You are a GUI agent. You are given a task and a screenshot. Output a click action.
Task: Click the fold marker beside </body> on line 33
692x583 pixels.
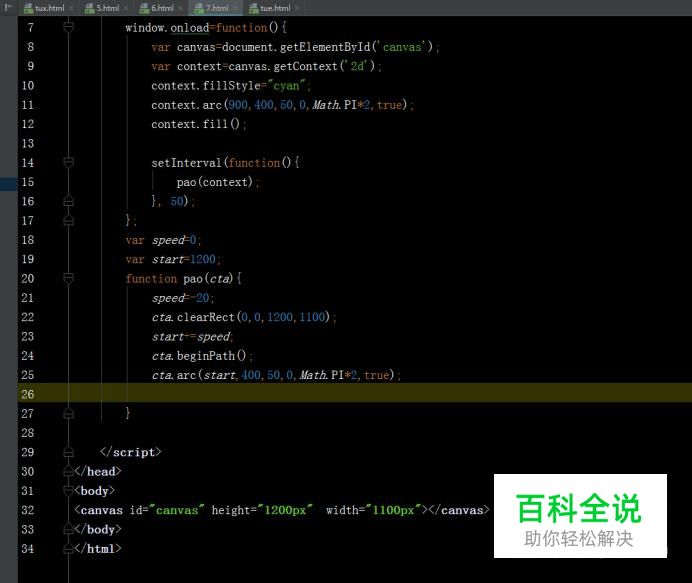[68, 529]
